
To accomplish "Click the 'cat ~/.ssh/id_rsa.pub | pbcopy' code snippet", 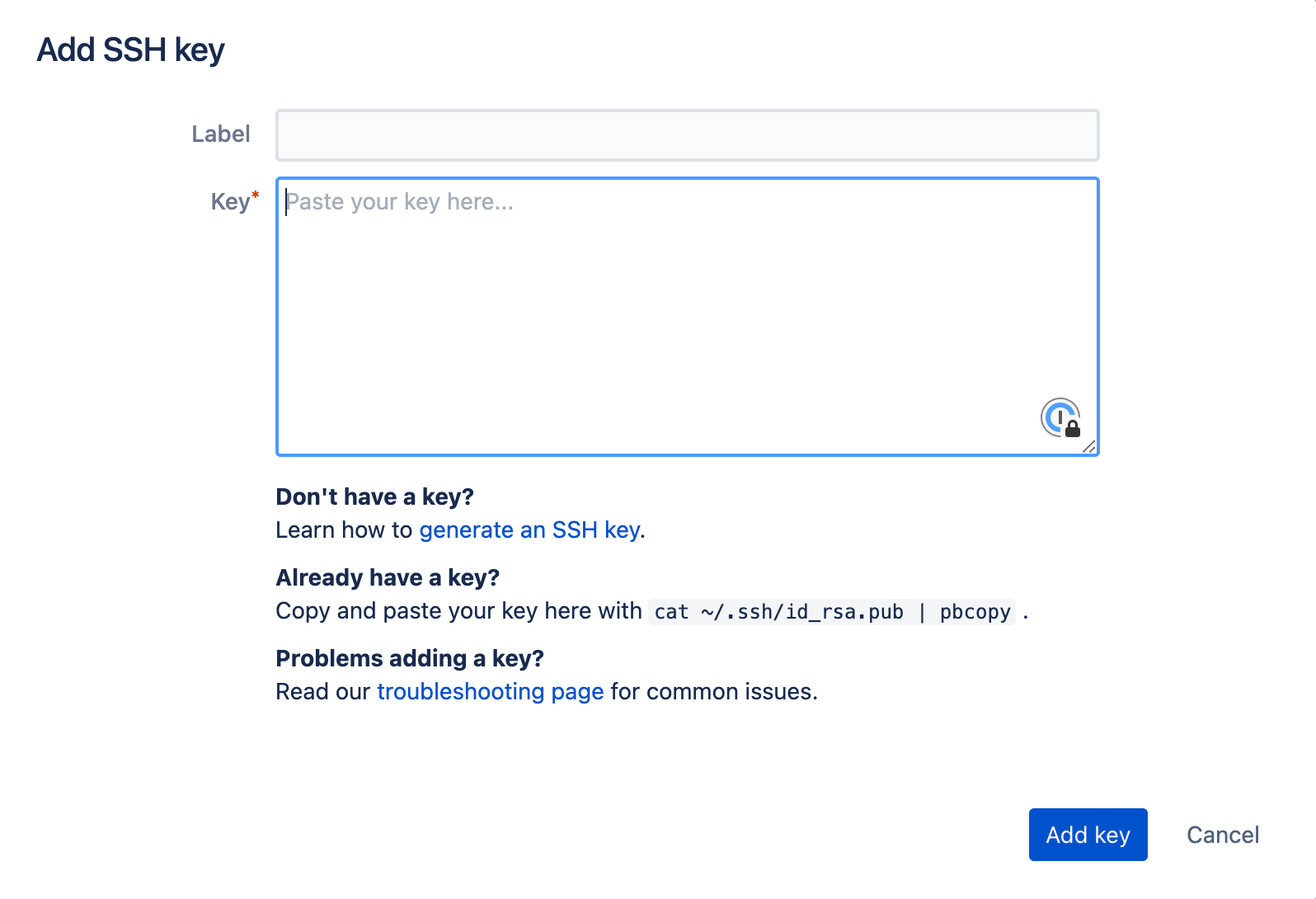I will click(x=831, y=612).
